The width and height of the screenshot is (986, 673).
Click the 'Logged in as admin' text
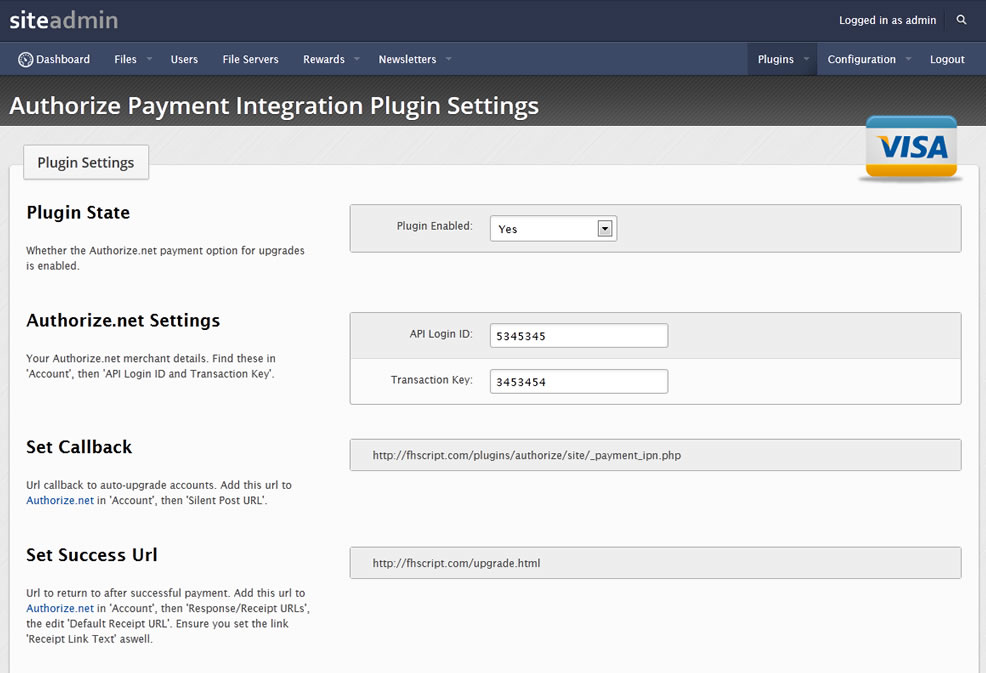pos(887,20)
